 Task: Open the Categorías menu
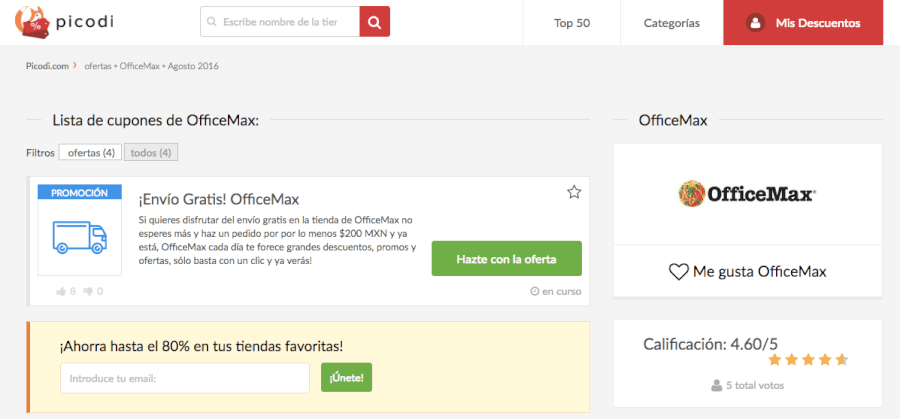point(671,23)
